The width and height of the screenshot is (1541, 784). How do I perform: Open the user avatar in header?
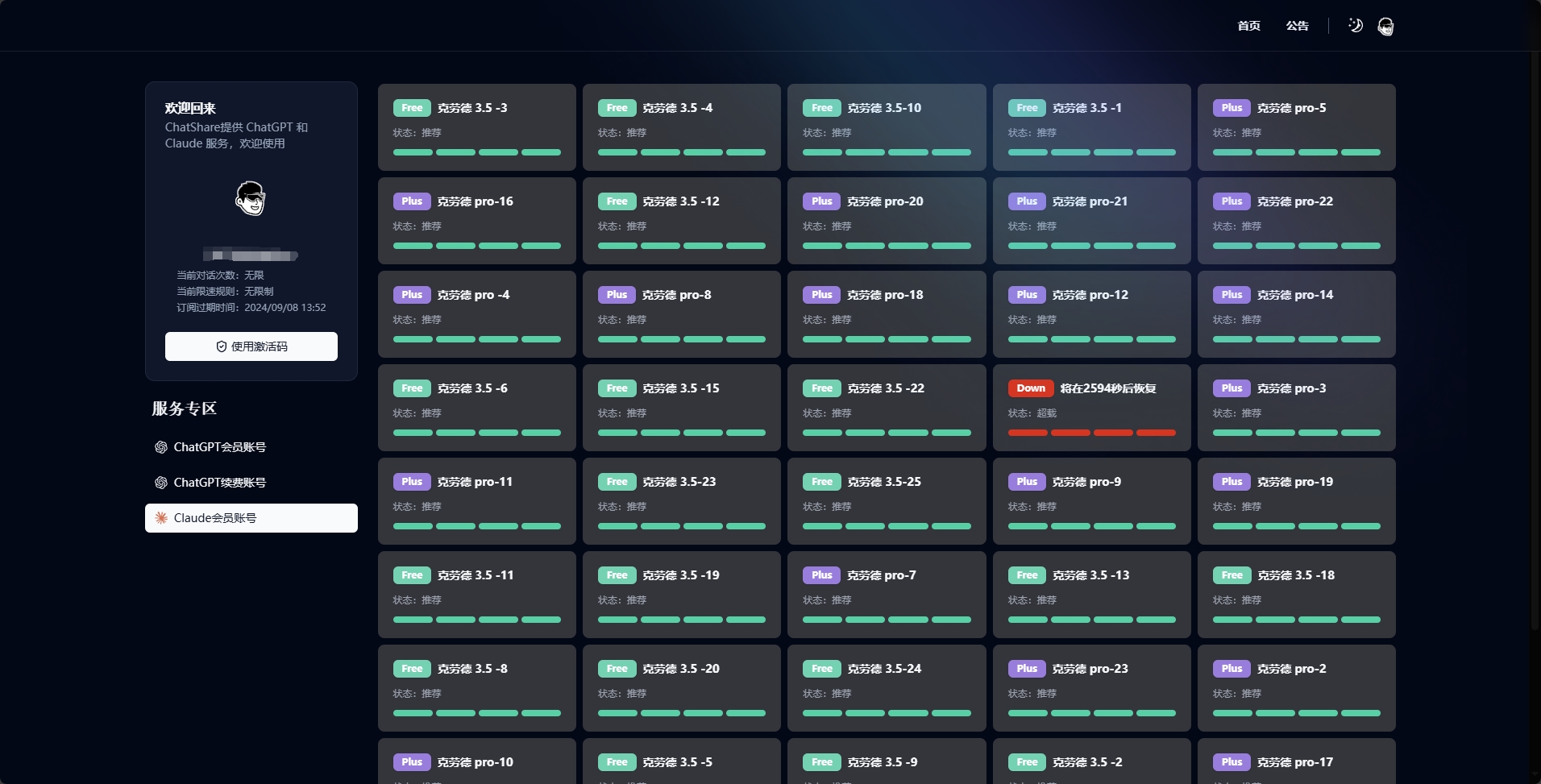(1385, 27)
